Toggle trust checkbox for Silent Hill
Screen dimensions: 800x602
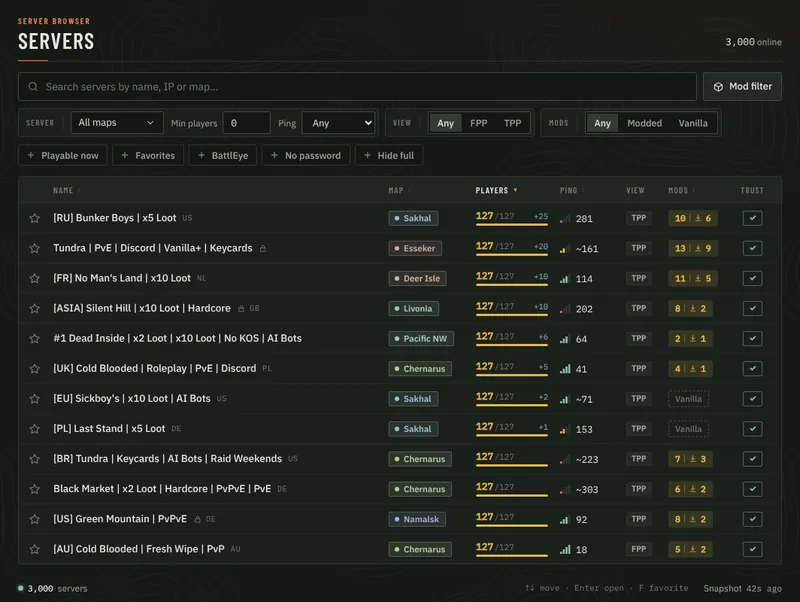click(753, 309)
